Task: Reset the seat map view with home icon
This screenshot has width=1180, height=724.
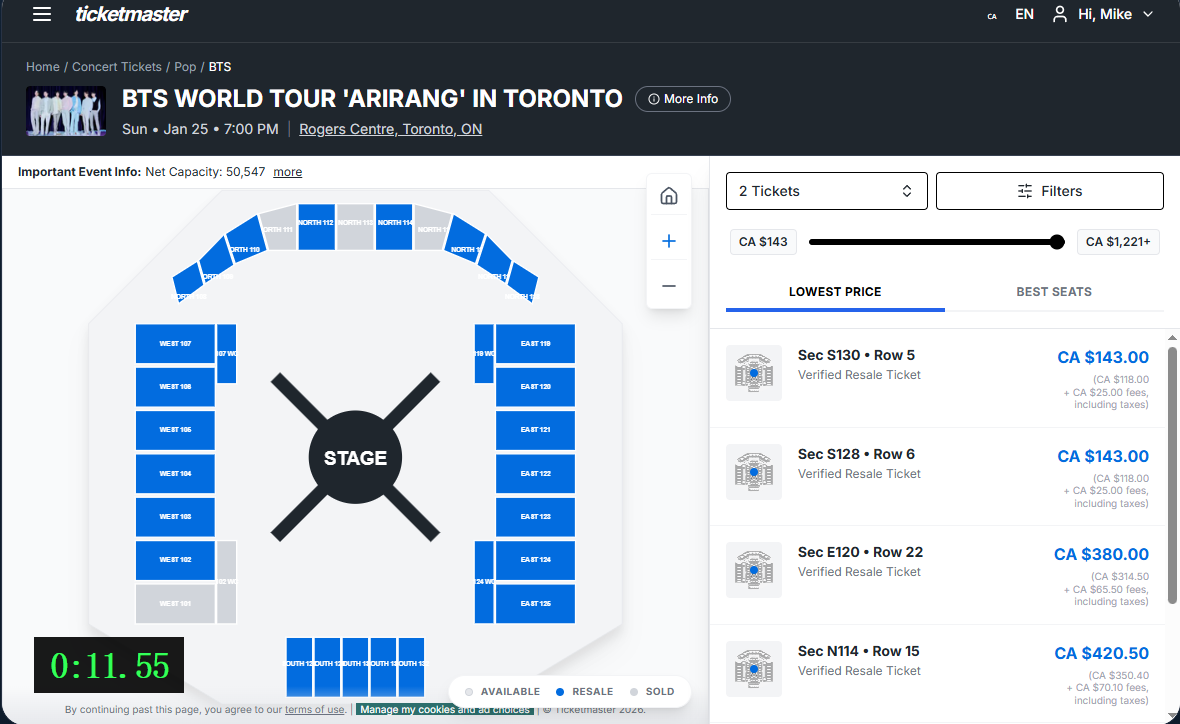Action: (x=668, y=195)
